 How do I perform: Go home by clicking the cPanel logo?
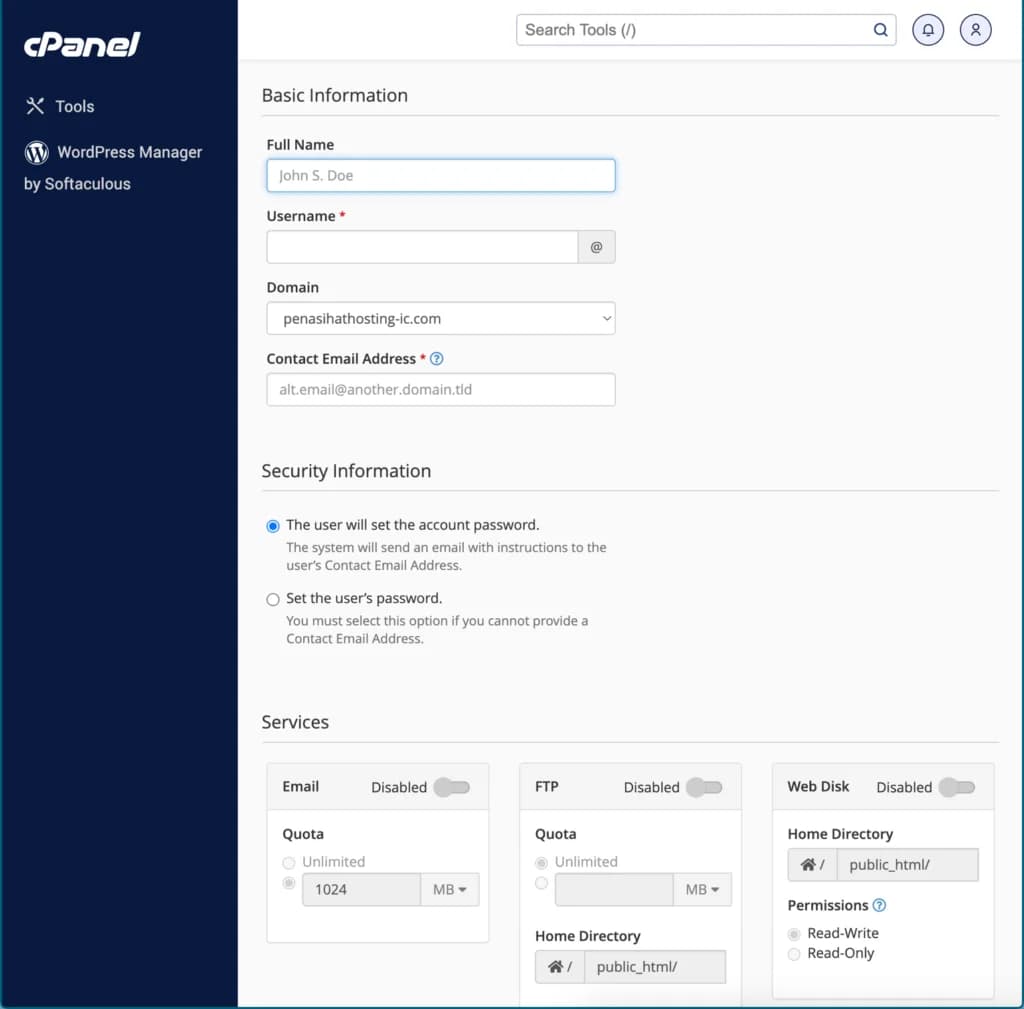click(x=82, y=45)
